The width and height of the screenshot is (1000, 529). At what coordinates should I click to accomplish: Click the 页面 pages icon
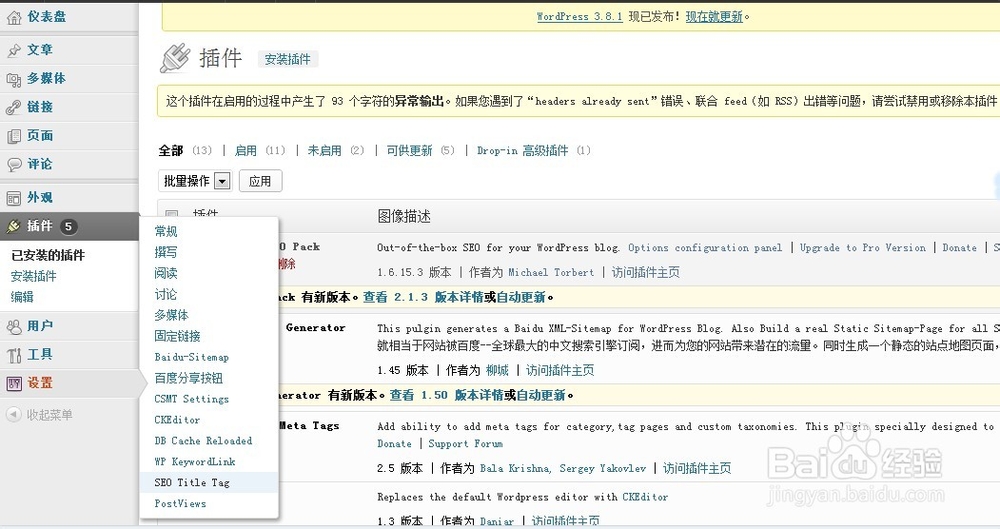[13, 136]
